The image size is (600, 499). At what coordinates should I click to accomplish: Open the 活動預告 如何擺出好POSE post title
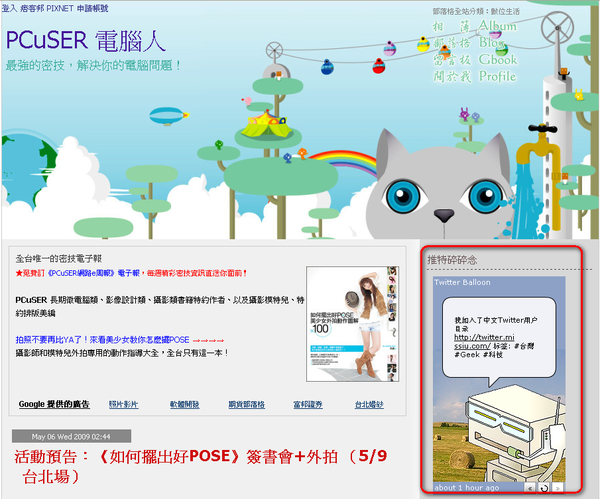(201, 467)
